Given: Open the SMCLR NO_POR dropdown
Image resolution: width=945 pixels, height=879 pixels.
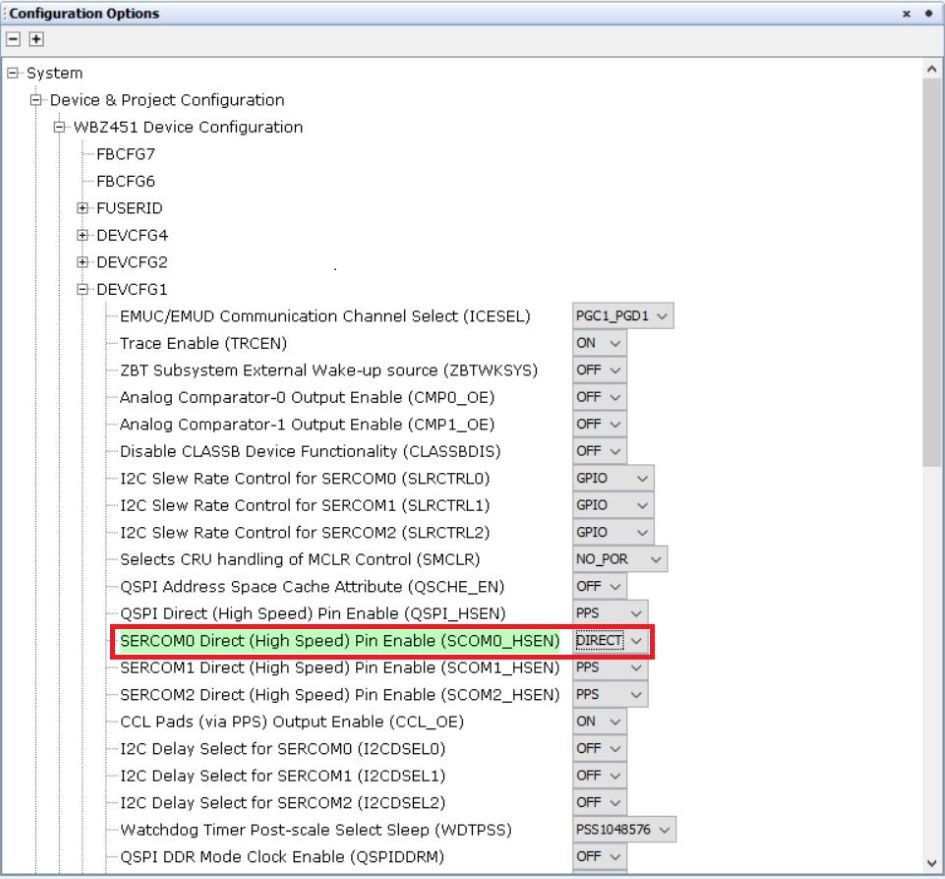Looking at the screenshot, I should point(619,559).
